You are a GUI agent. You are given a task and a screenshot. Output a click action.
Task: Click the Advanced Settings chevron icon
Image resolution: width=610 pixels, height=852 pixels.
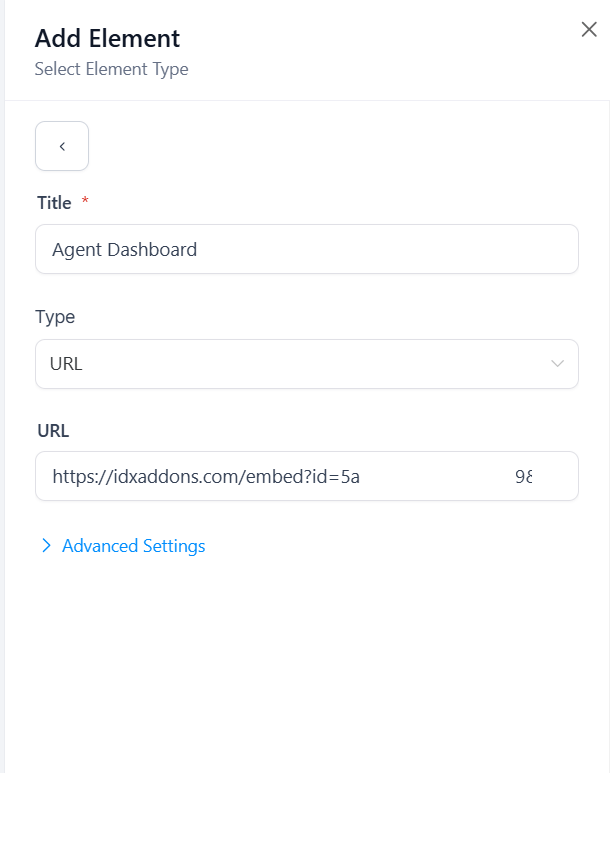[x=46, y=546]
